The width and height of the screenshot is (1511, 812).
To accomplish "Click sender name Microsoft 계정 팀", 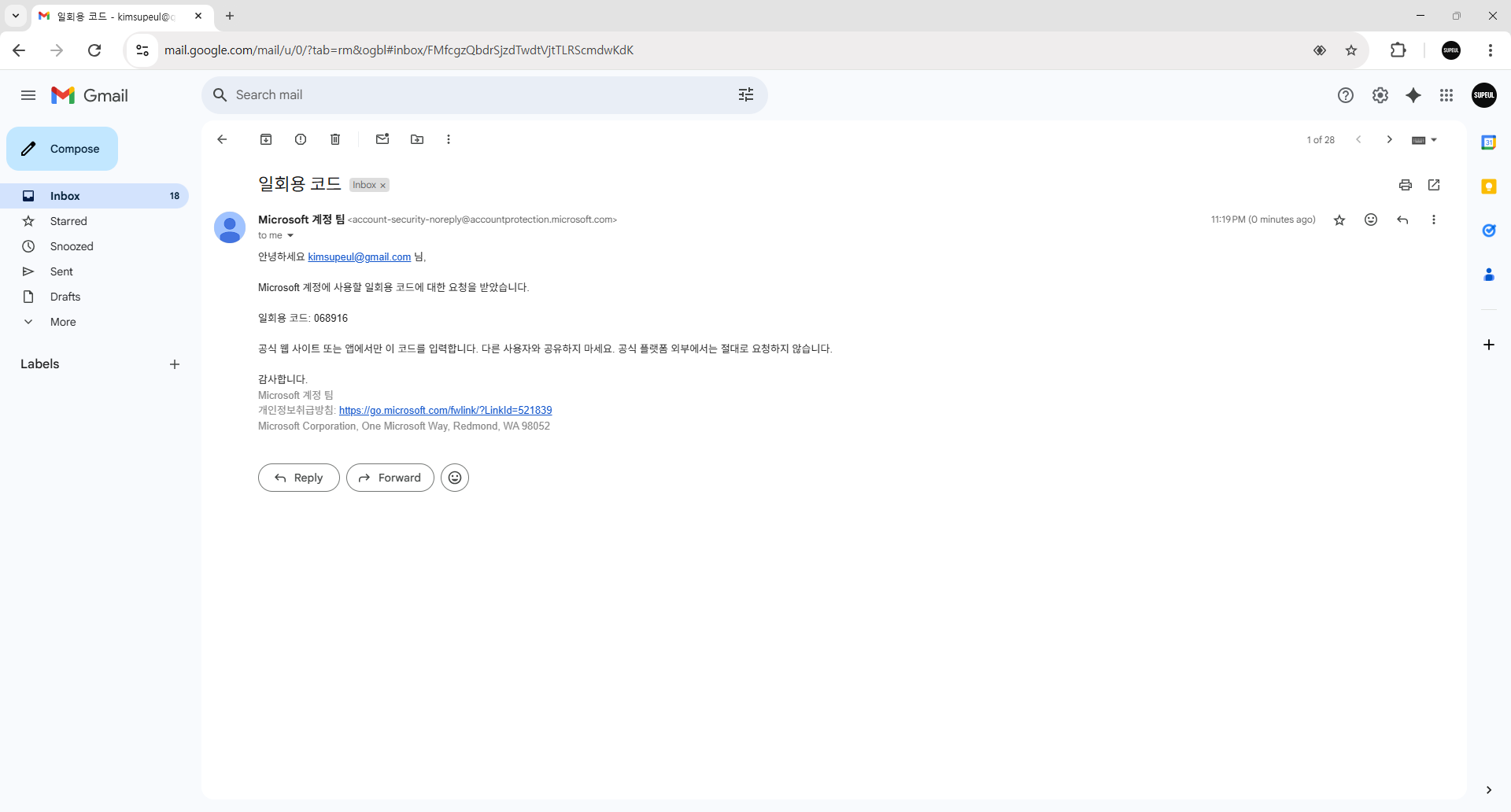I will [301, 220].
